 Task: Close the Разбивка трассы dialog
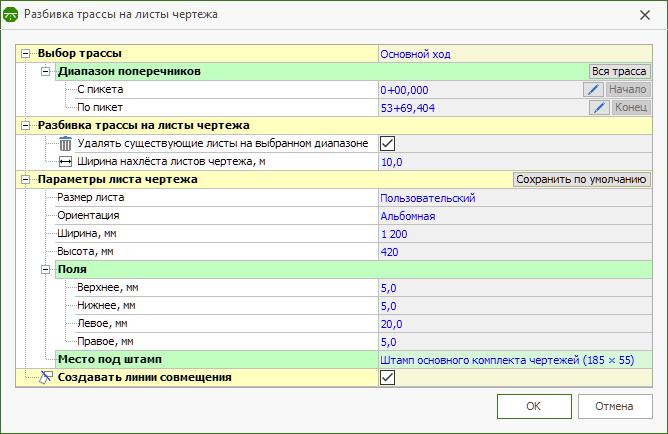pos(645,15)
